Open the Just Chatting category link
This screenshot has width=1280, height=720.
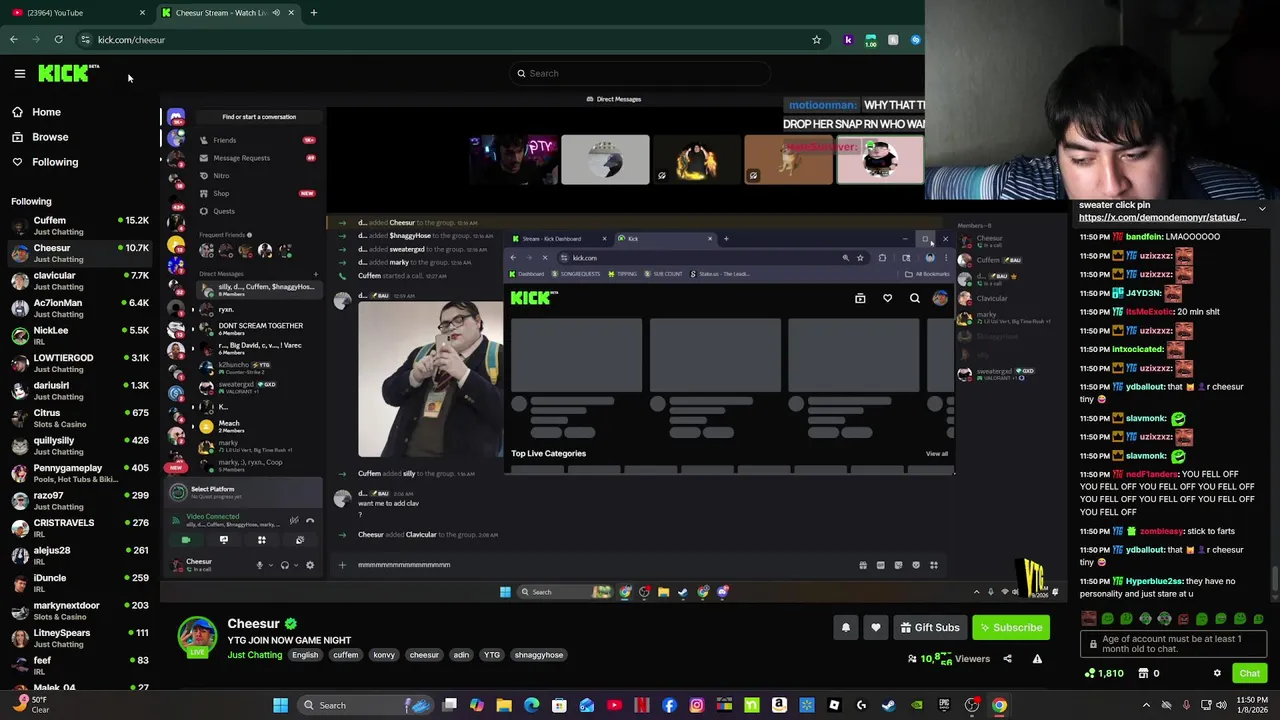click(x=254, y=655)
